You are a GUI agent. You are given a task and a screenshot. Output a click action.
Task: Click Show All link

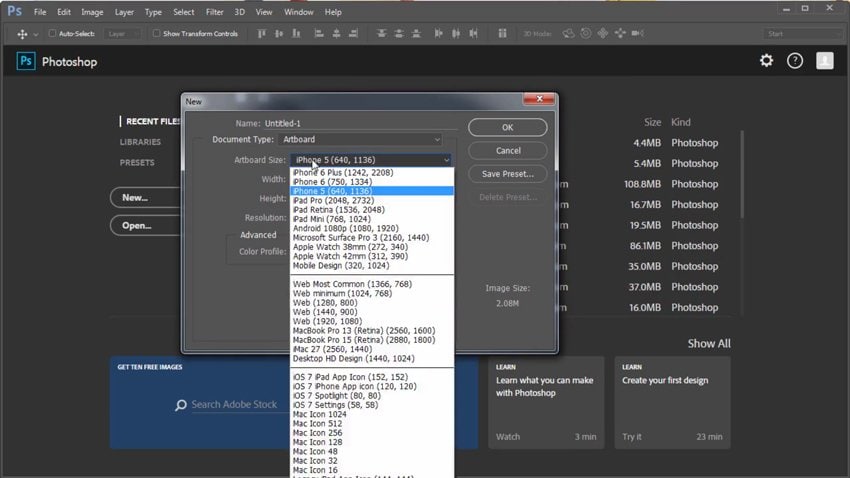click(x=709, y=344)
